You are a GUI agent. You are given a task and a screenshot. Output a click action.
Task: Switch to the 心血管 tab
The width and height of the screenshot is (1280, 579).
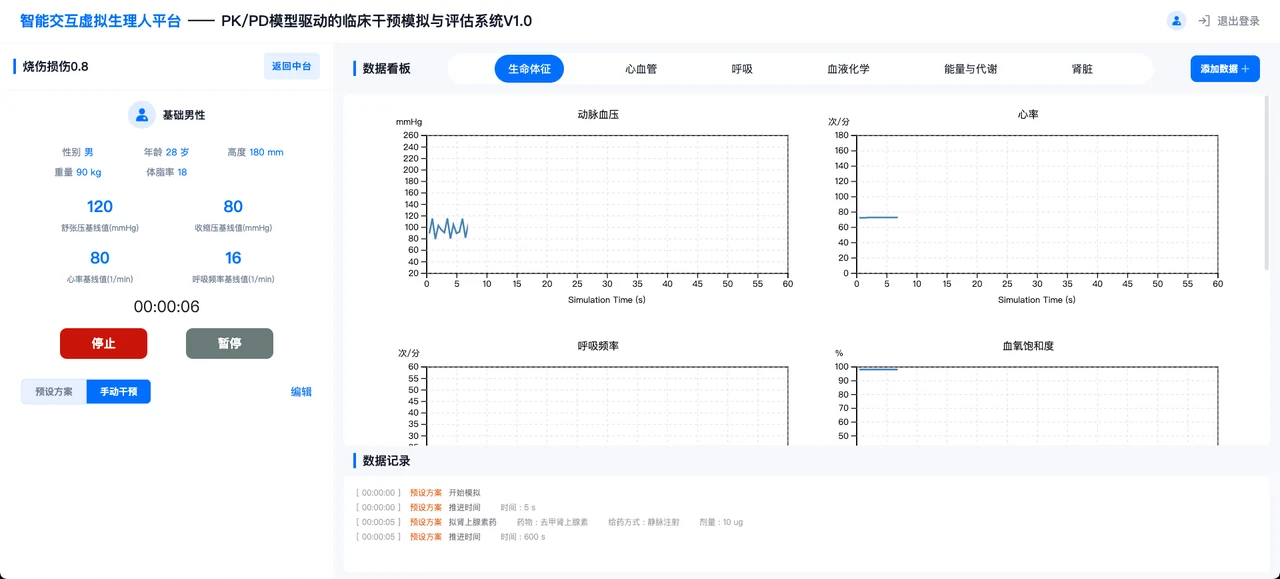point(641,69)
